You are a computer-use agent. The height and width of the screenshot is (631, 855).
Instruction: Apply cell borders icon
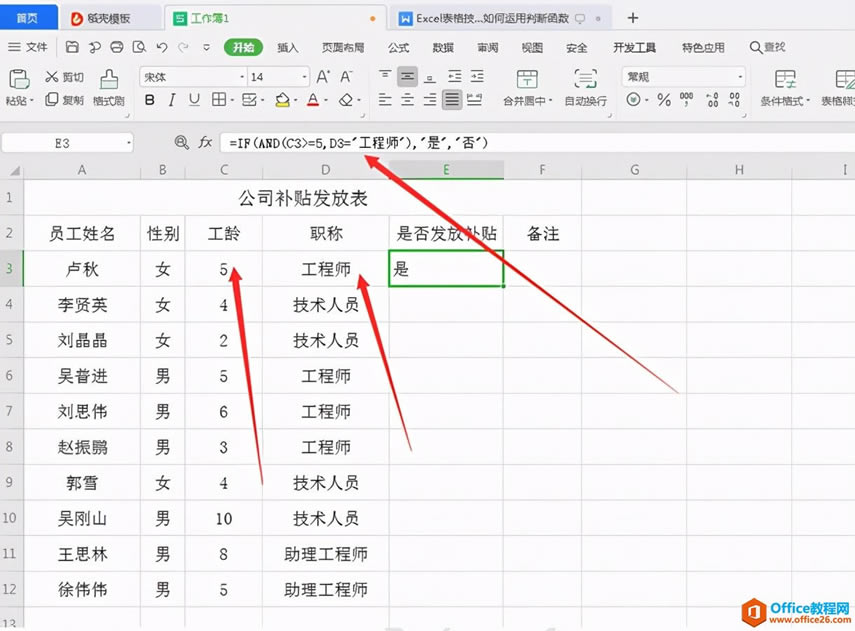click(x=219, y=100)
